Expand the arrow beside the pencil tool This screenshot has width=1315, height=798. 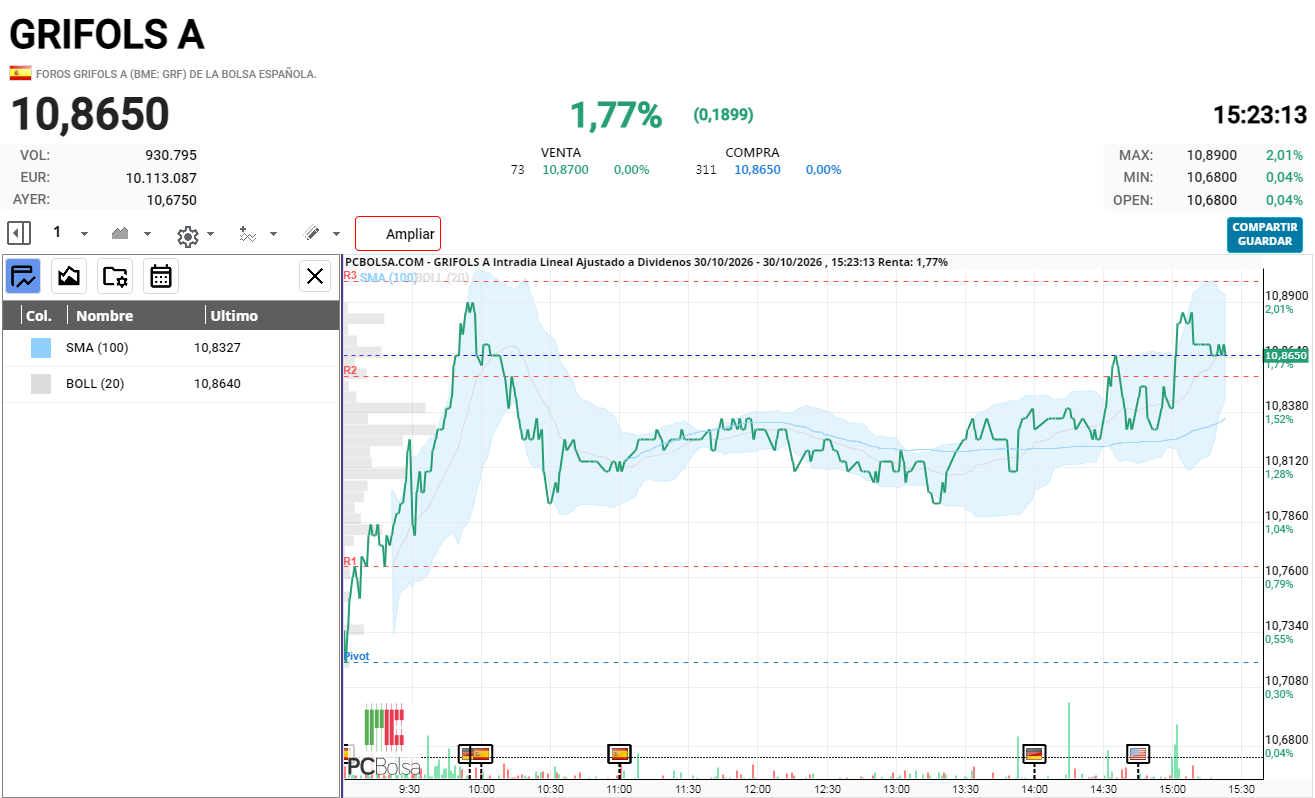[x=336, y=234]
